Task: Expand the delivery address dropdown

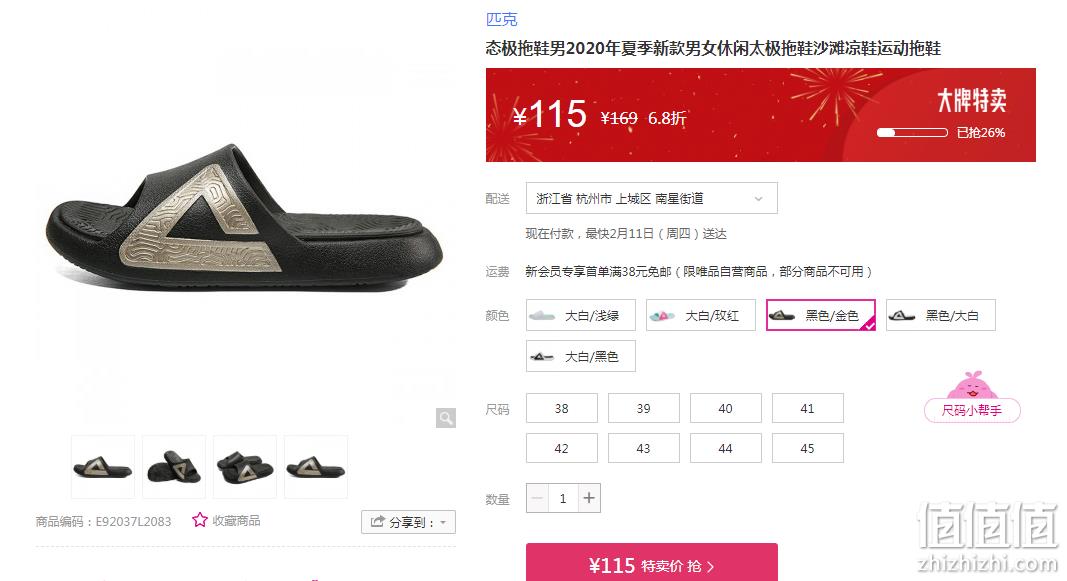Action: [651, 199]
